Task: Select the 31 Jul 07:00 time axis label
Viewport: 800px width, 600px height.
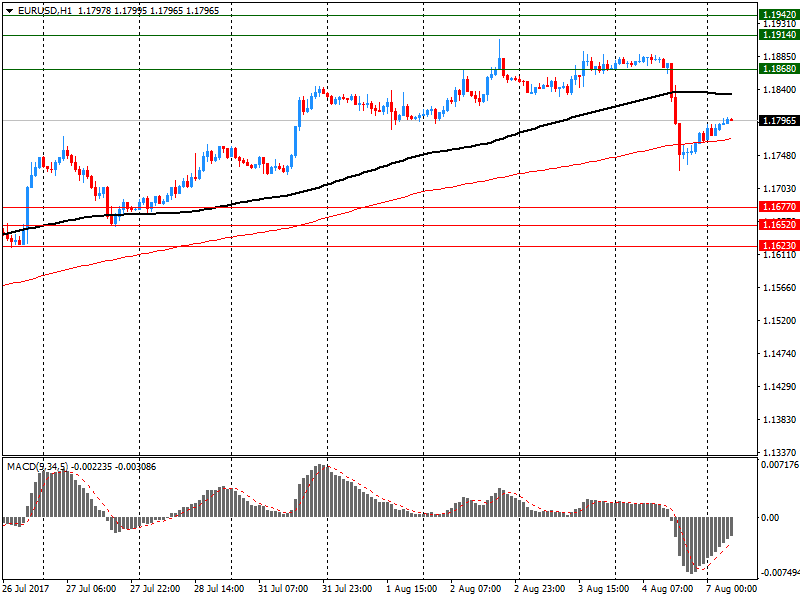Action: point(283,589)
